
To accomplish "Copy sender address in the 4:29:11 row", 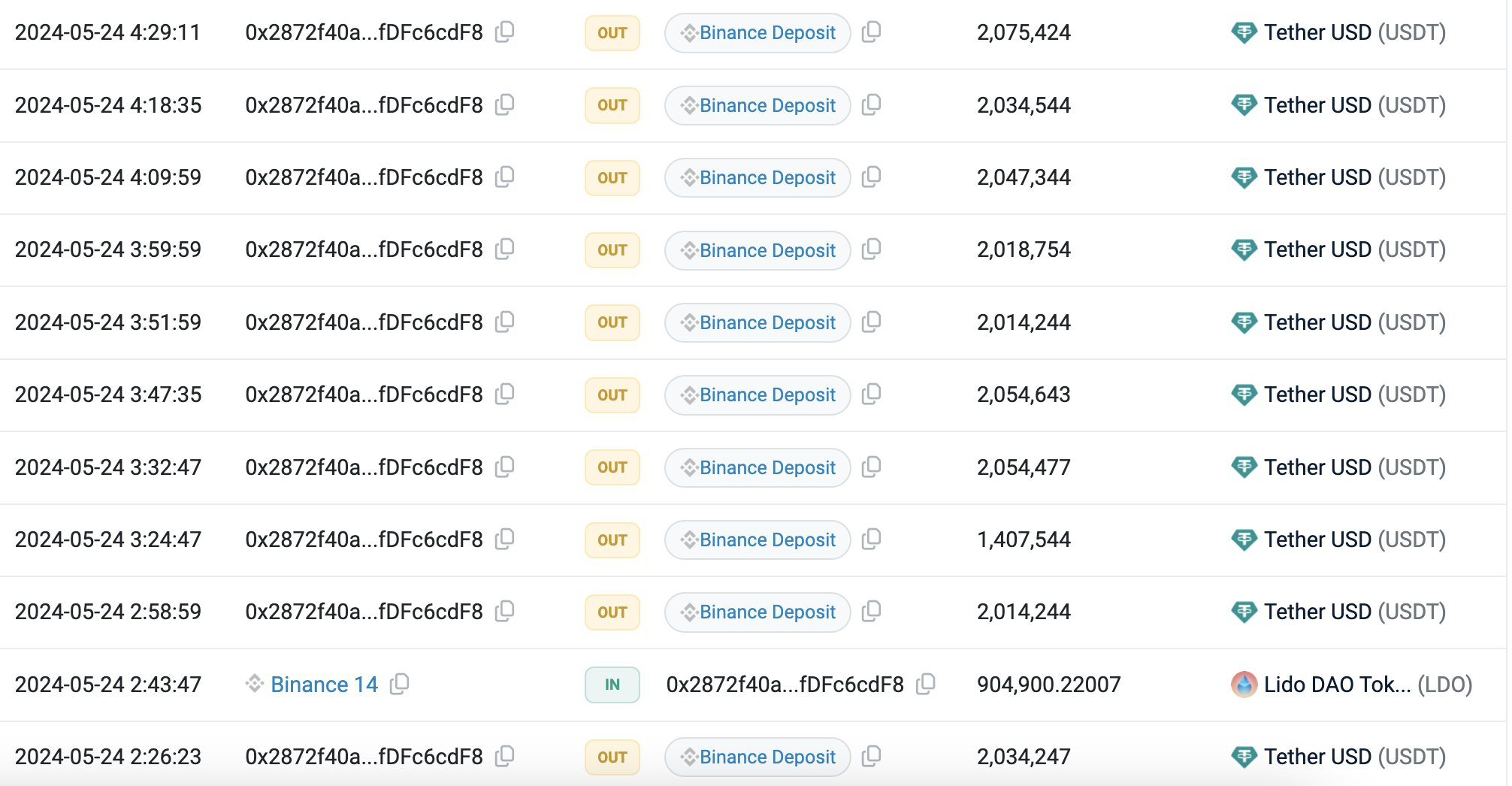I will (x=505, y=32).
